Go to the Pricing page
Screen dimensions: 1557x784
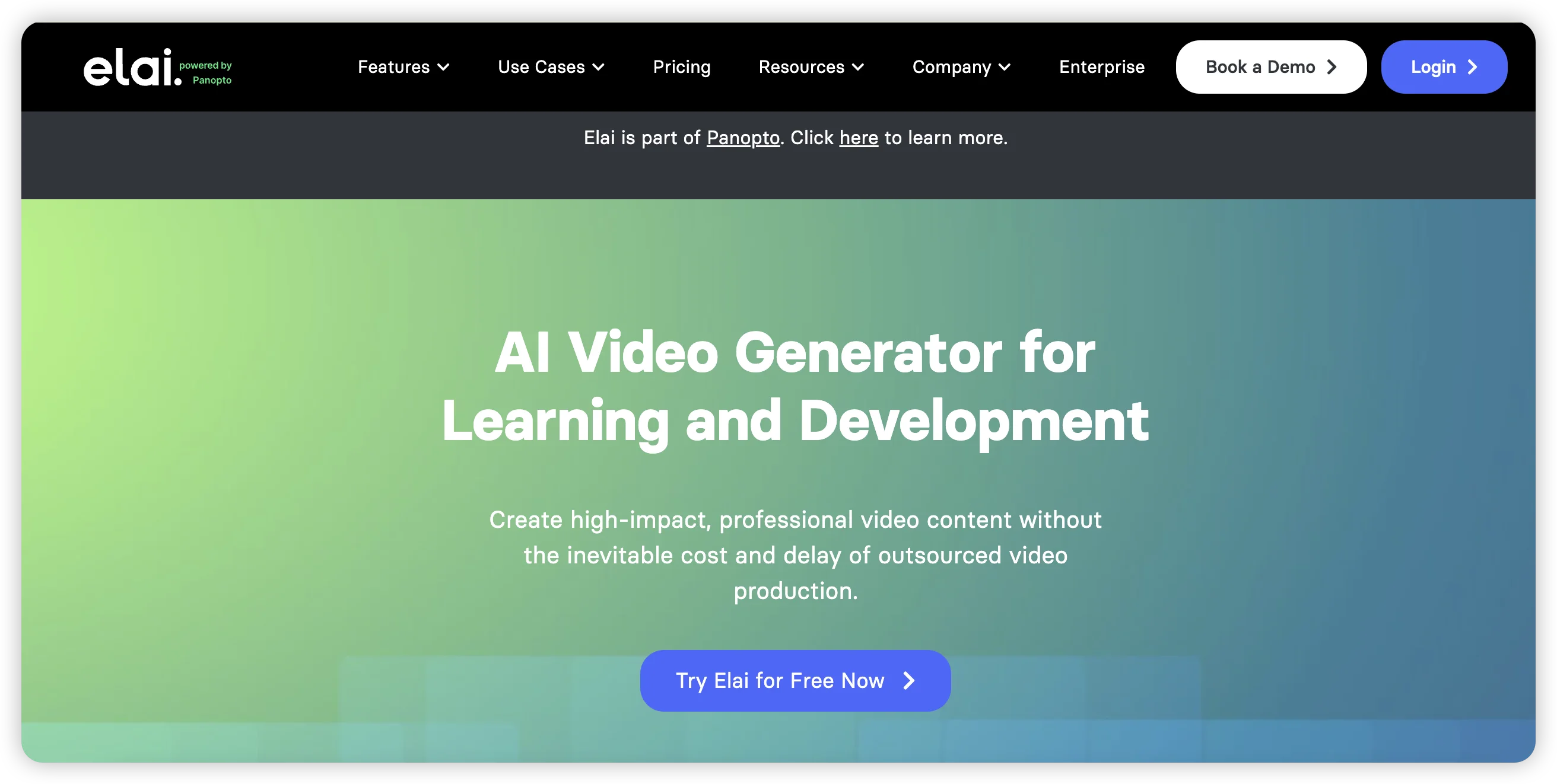coord(682,67)
